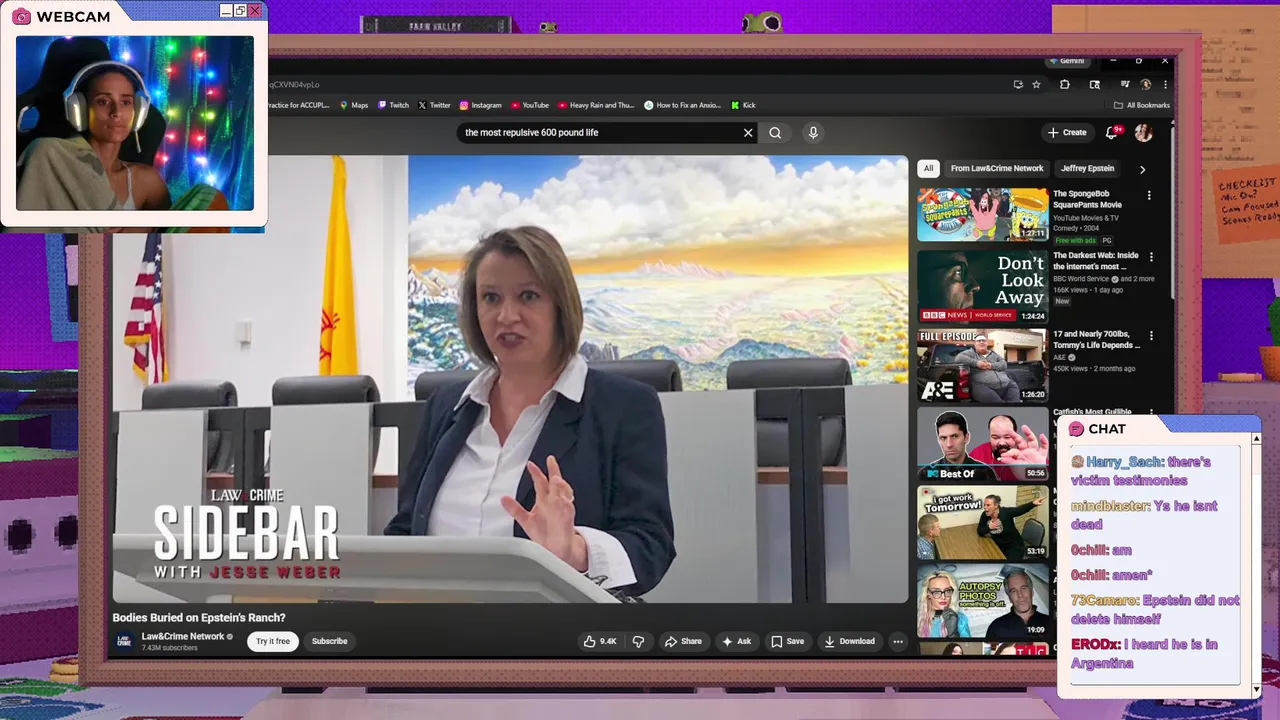
Task: Open the Maps bookmark
Action: [x=354, y=105]
